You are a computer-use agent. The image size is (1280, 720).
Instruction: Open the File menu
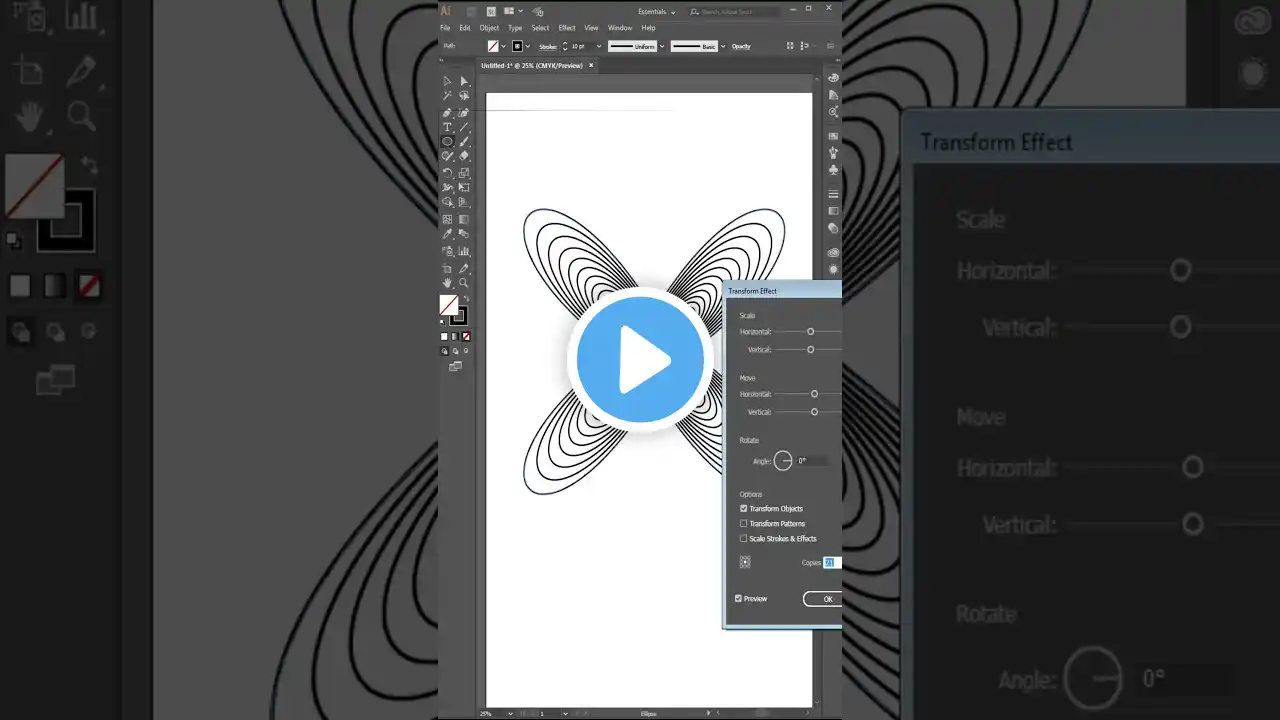tap(445, 28)
